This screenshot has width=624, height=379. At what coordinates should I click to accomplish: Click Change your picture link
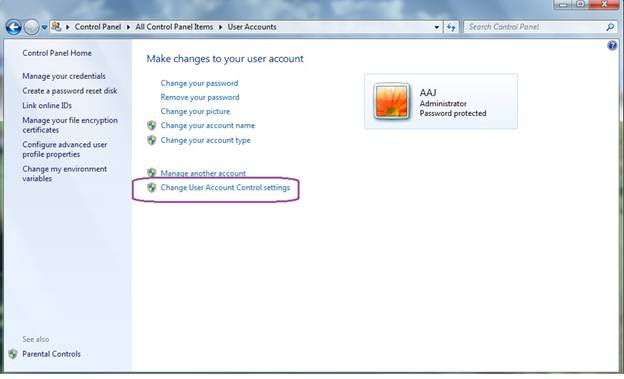195,111
